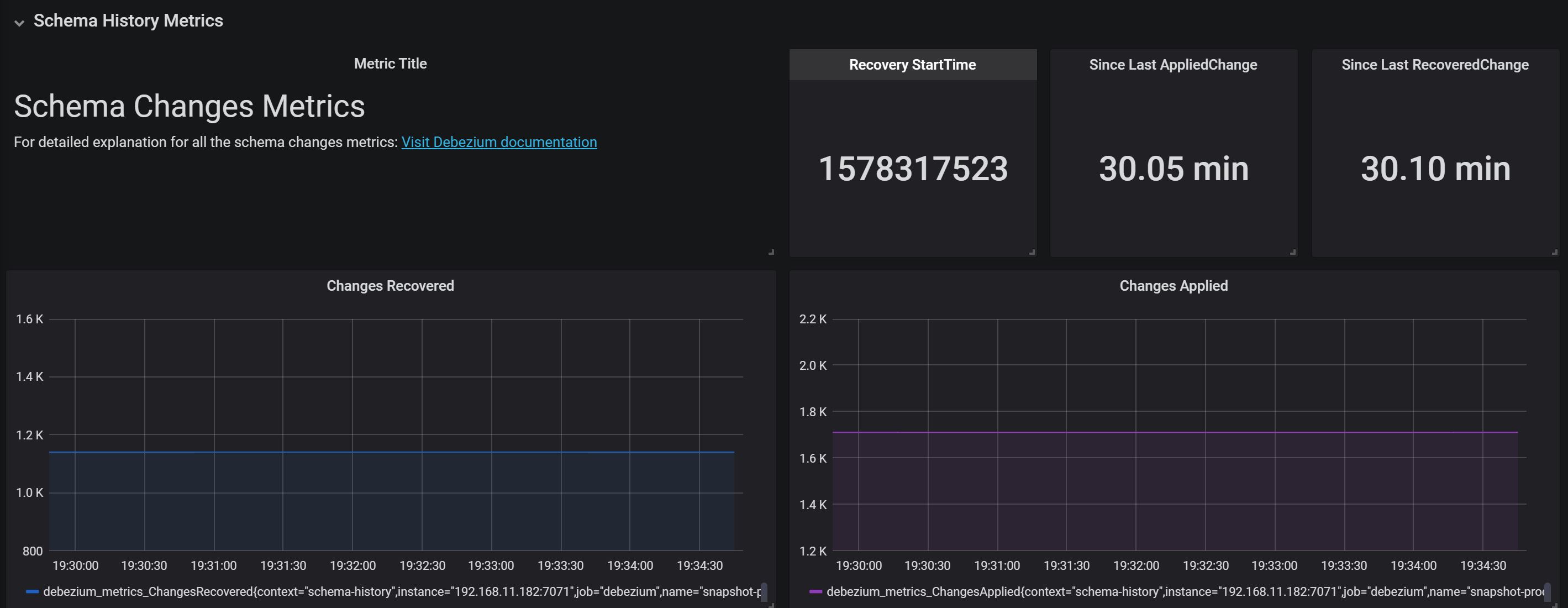
Task: Grab the Since Last AppliedChange panel resize handle
Action: (x=1292, y=251)
